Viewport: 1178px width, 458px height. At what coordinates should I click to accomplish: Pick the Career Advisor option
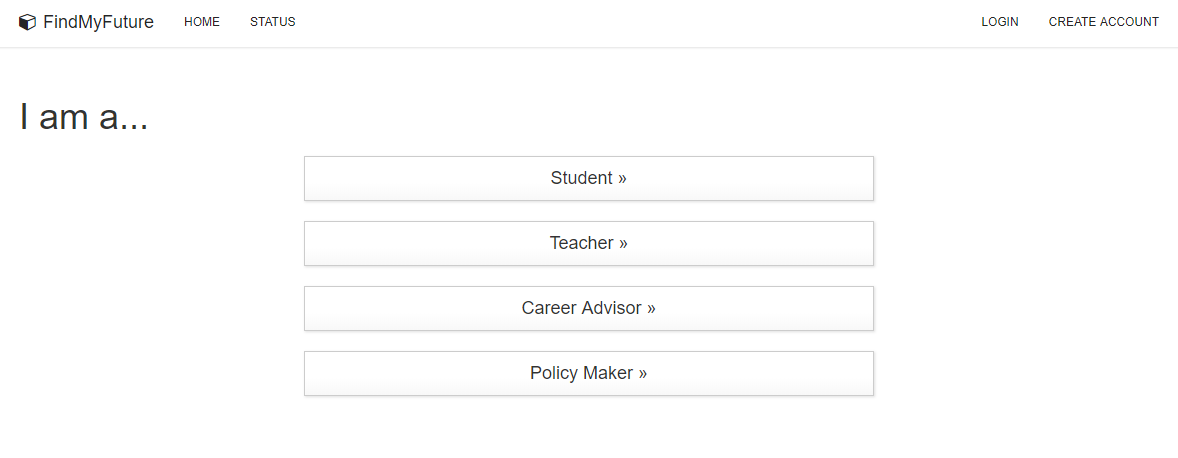pos(589,308)
